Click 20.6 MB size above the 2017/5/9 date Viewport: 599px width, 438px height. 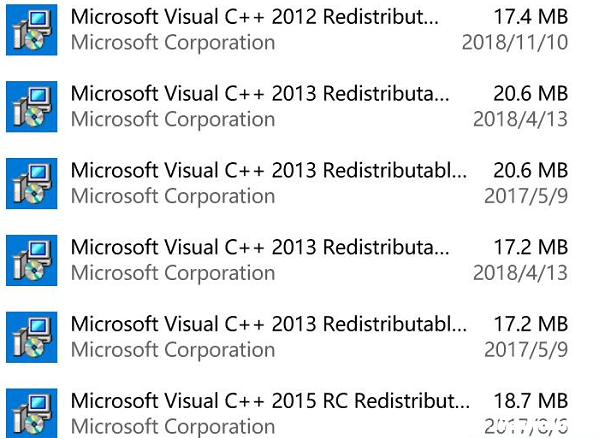click(531, 171)
